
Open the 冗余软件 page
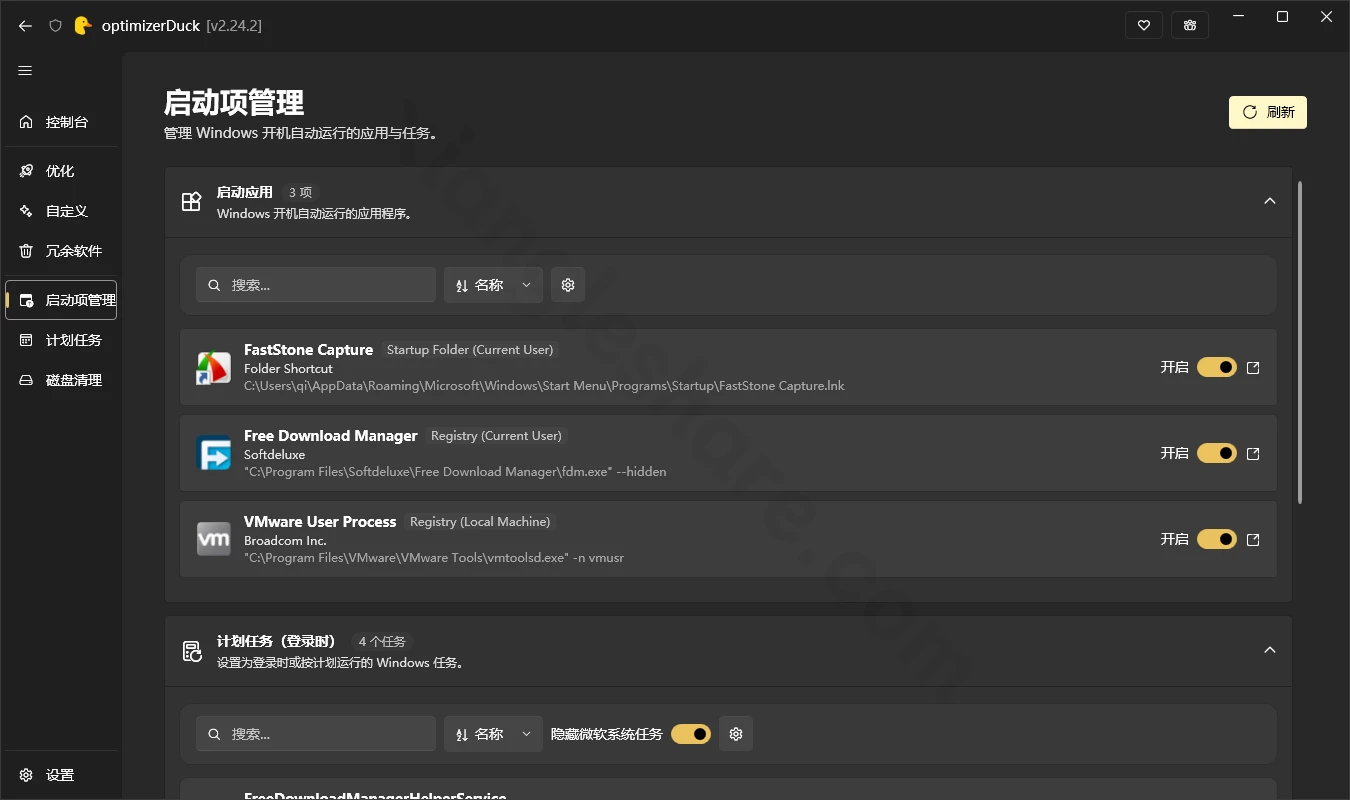[61, 251]
